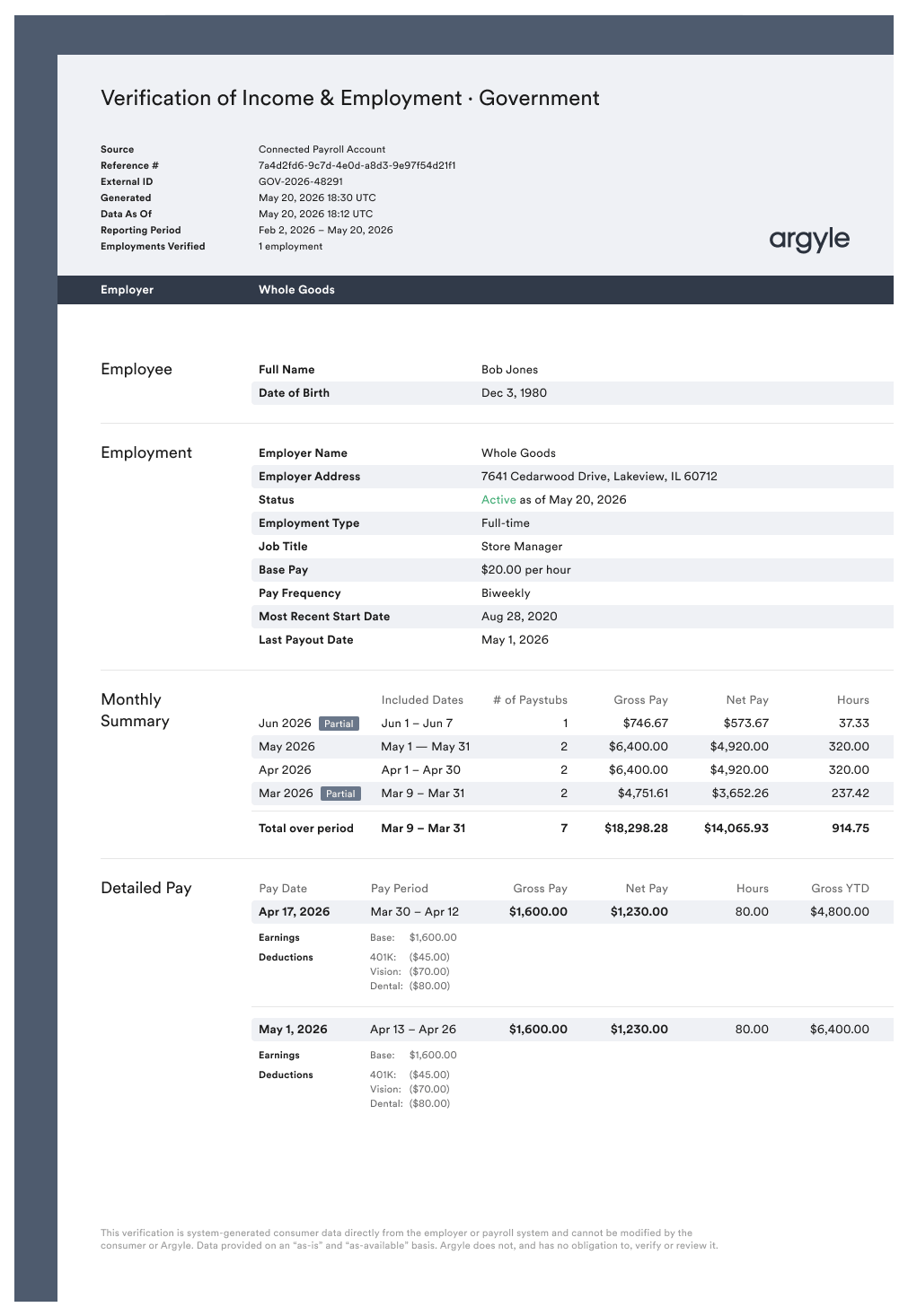Select the document title heading
This screenshot has height=1316, width=908.
(350, 98)
